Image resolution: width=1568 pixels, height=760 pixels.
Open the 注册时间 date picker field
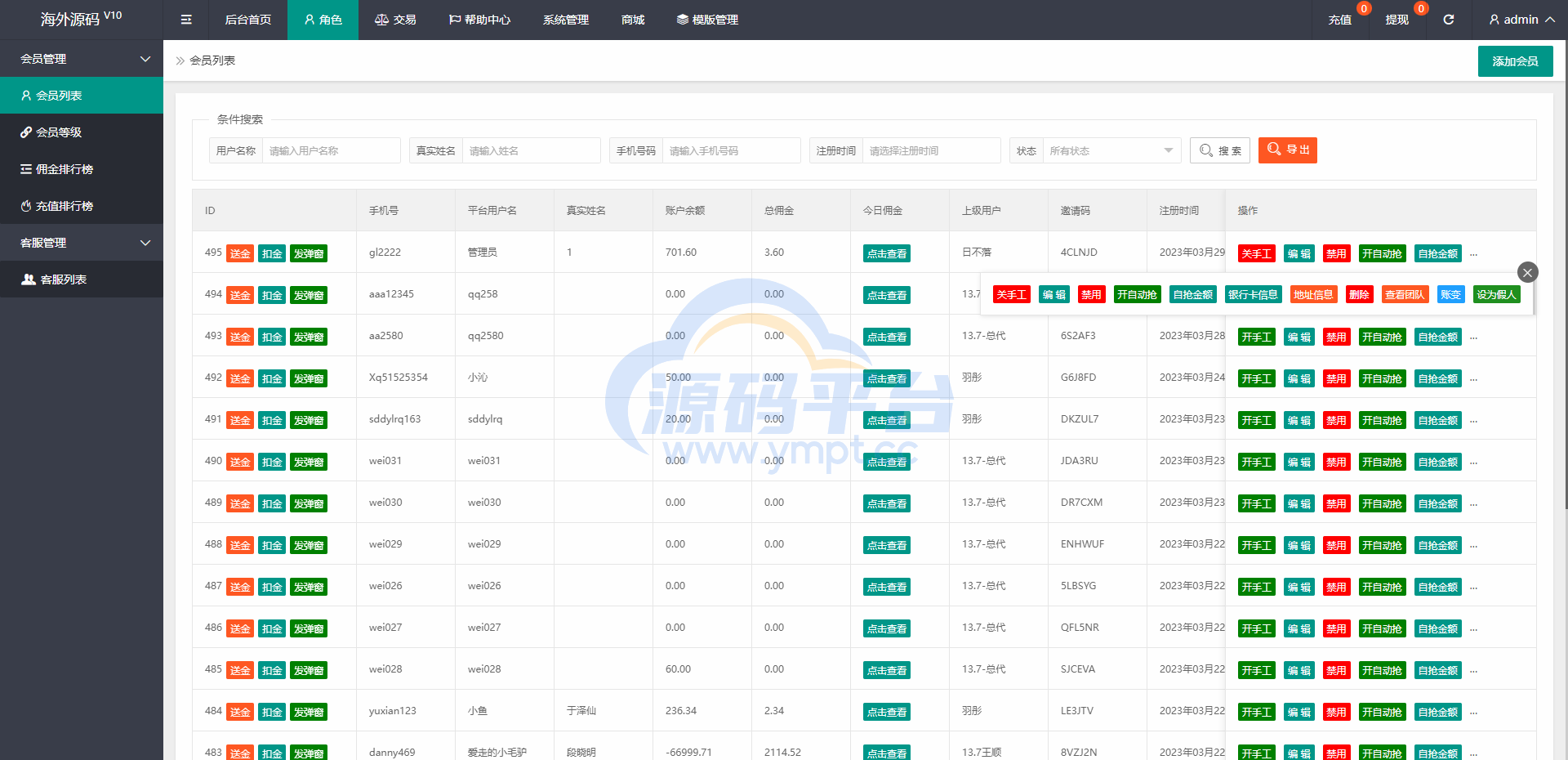931,150
